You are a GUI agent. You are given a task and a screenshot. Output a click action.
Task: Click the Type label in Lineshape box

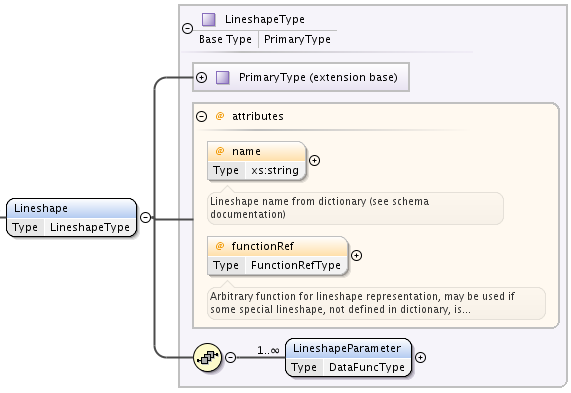[x=25, y=227]
